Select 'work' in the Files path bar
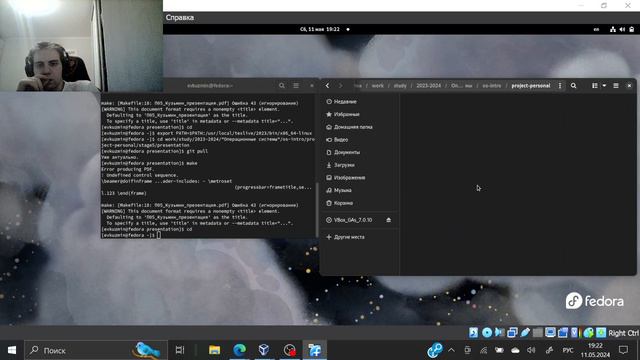The width and height of the screenshot is (640, 360). [378, 86]
